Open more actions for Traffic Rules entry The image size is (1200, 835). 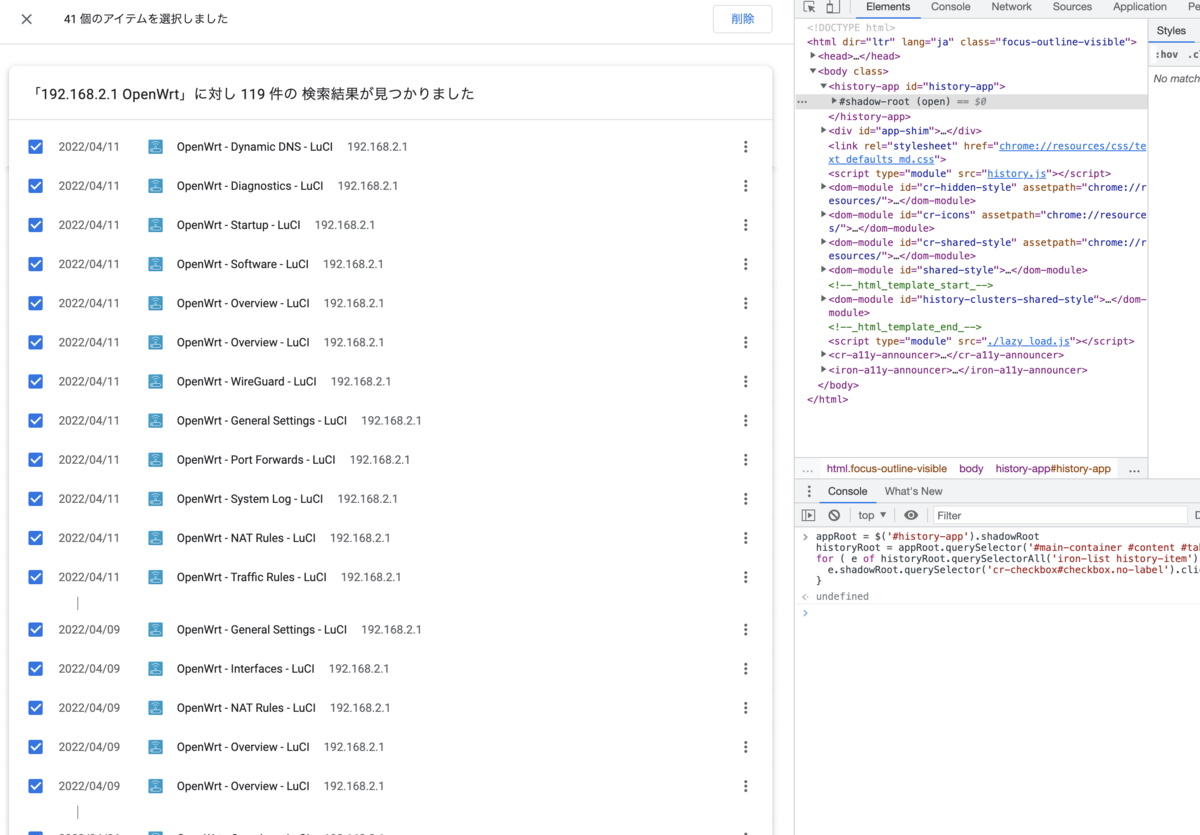(x=746, y=577)
